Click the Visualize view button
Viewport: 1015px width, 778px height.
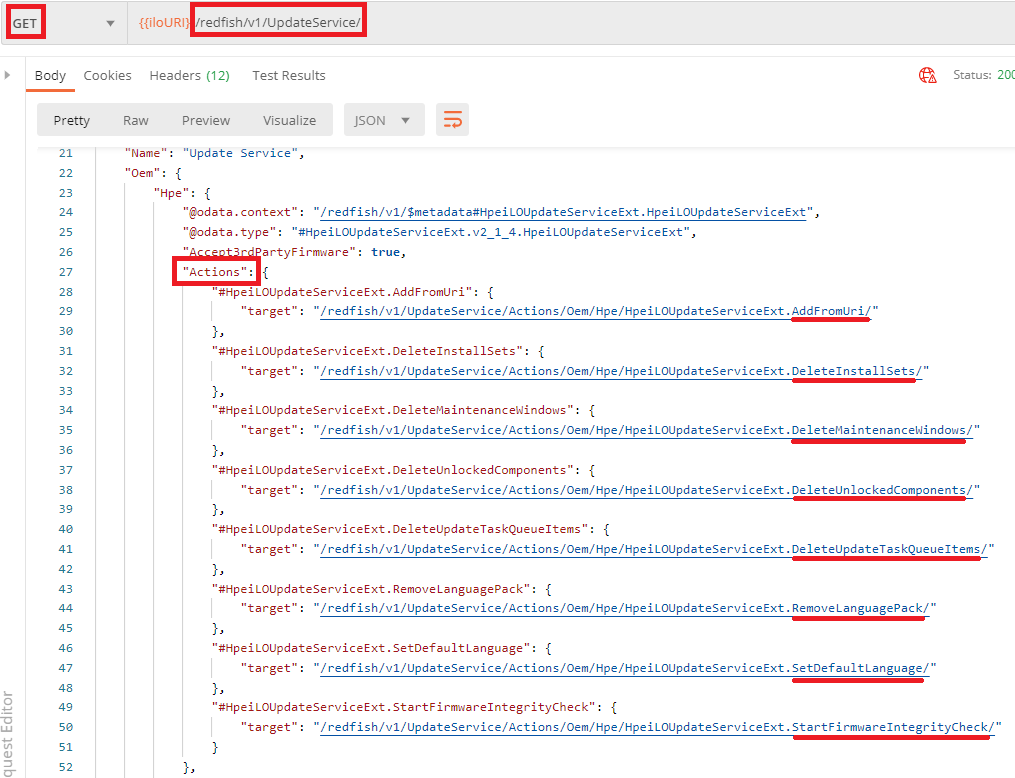289,120
